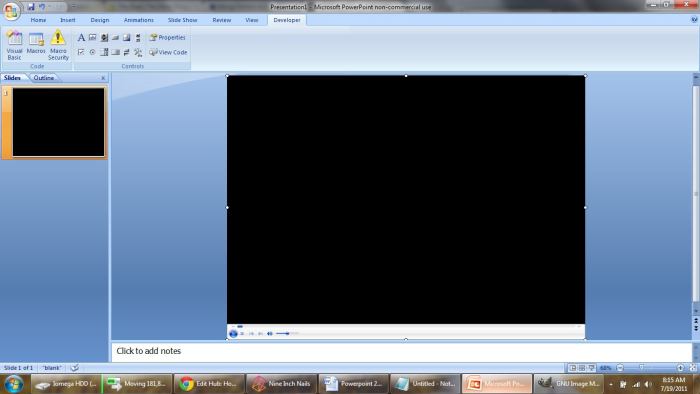The image size is (700, 394).
Task: Select the Option Button control icon
Action: pyautogui.click(x=92, y=52)
